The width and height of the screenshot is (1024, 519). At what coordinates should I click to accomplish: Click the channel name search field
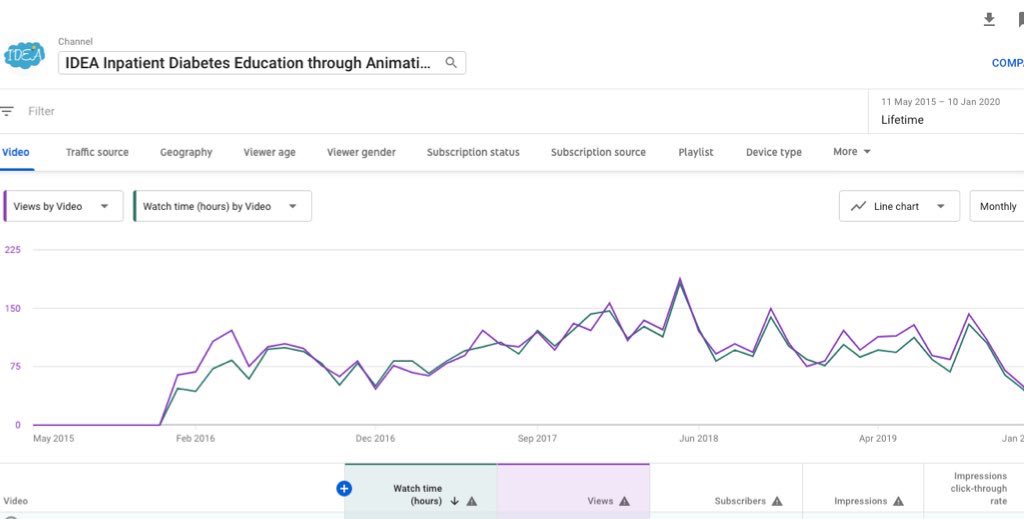(x=262, y=63)
